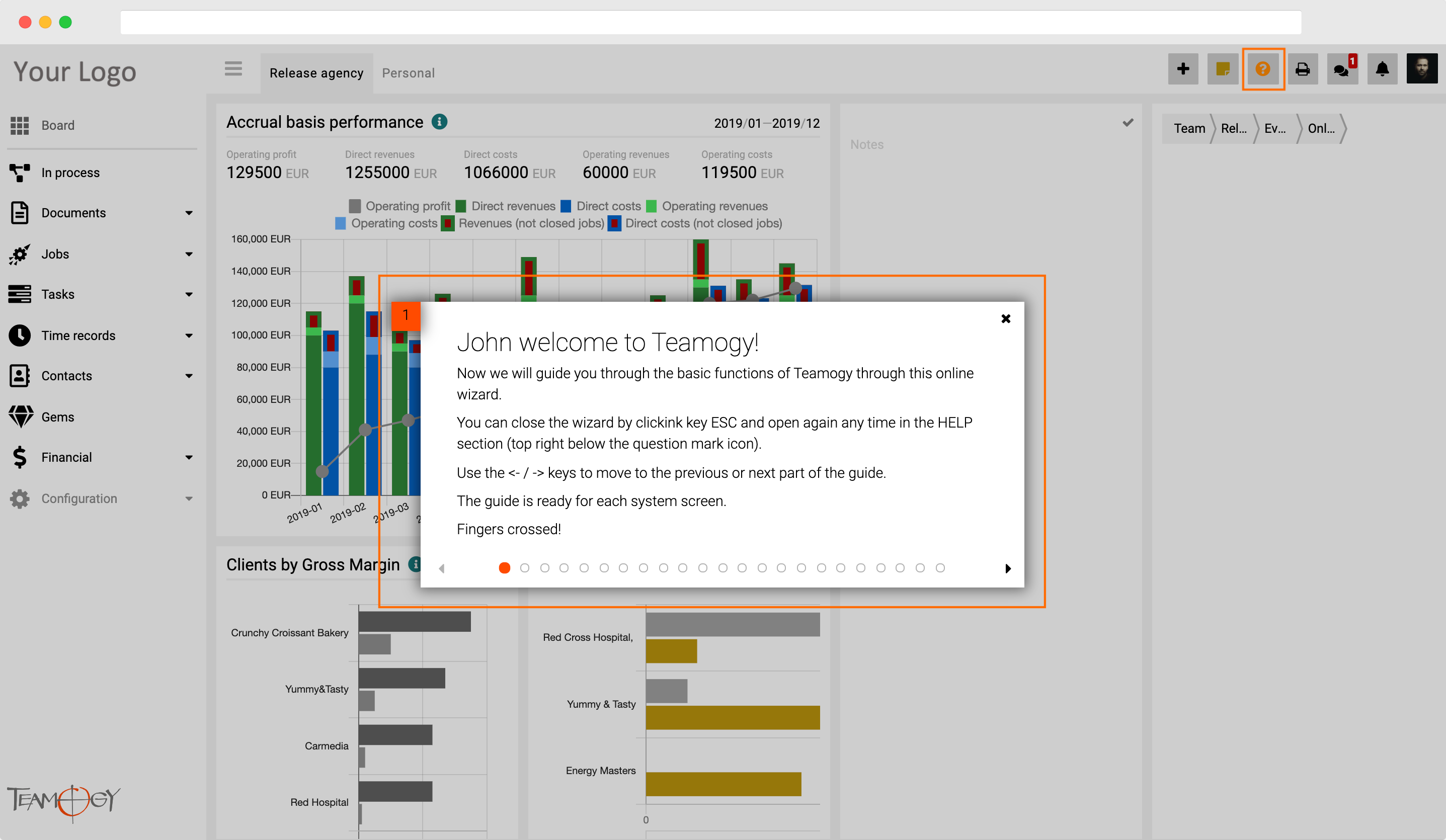Click info icon beside Clients by Gross Margin
This screenshot has width=1446, height=840.
point(415,564)
